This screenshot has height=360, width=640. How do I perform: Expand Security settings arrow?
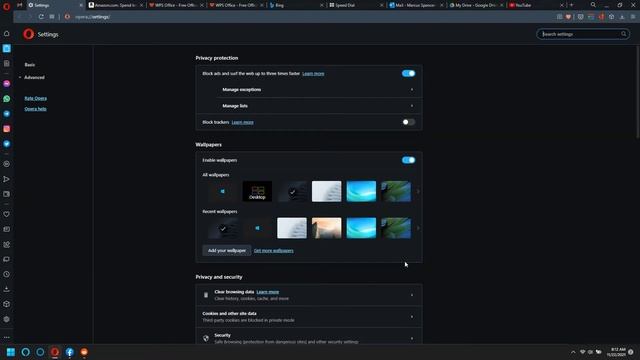tap(411, 338)
